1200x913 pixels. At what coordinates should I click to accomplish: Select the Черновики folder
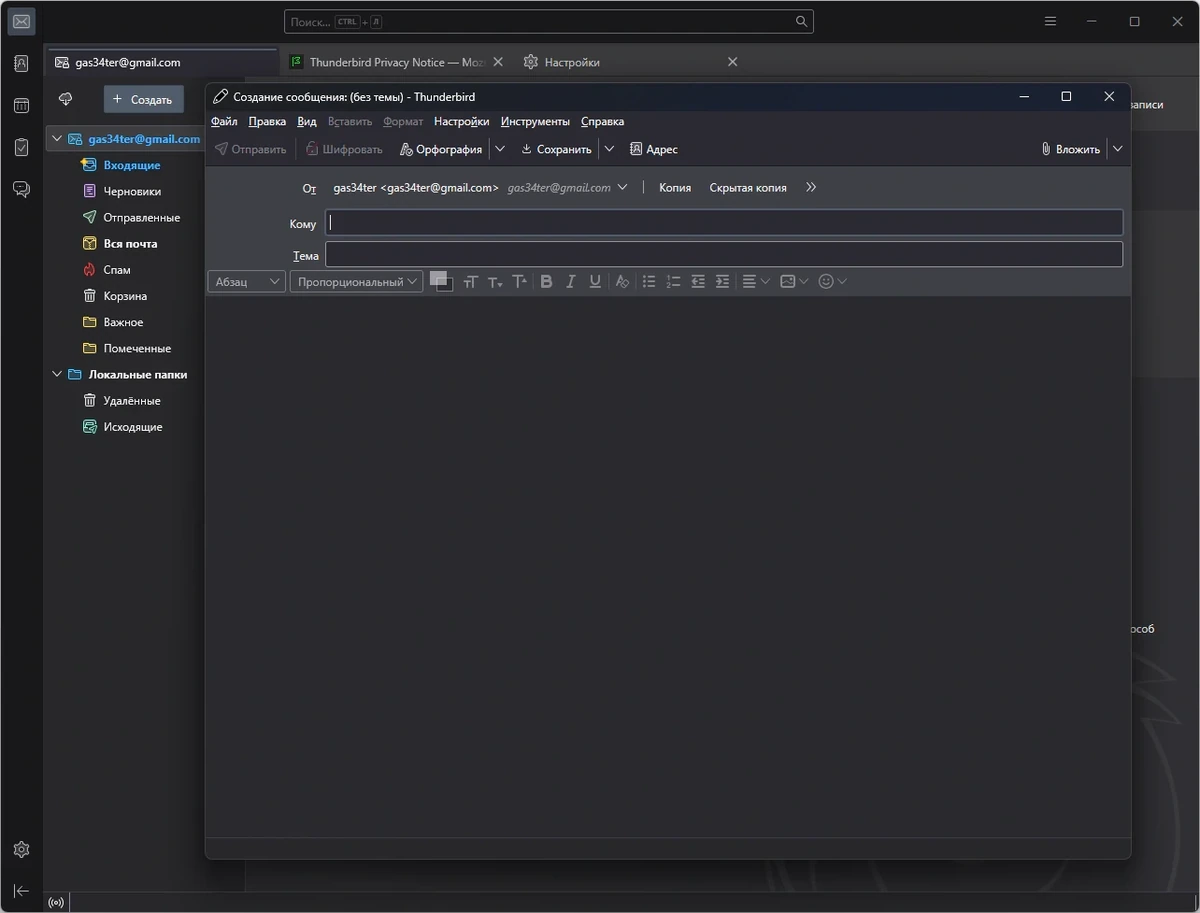(x=131, y=191)
